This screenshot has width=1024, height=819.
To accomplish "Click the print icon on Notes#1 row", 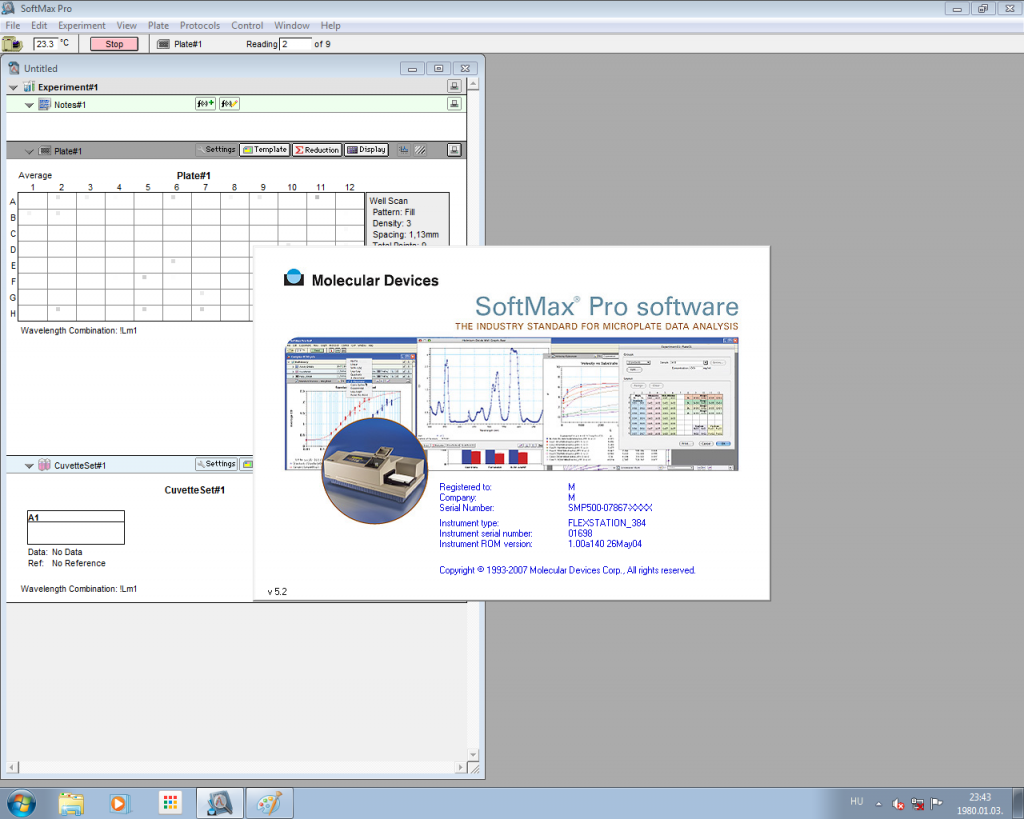I will click(x=454, y=104).
